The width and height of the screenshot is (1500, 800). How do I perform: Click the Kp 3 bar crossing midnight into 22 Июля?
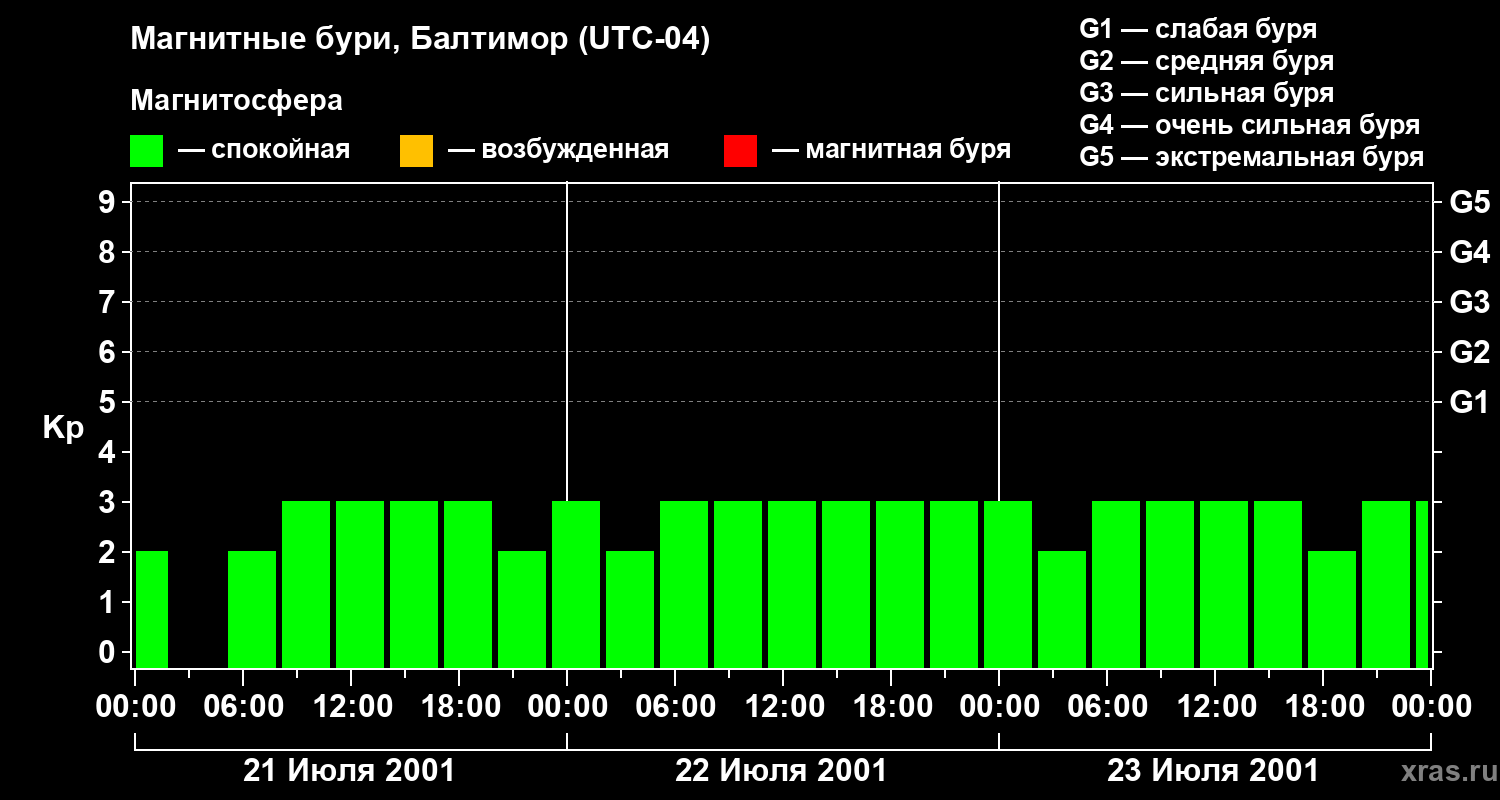pyautogui.click(x=576, y=584)
